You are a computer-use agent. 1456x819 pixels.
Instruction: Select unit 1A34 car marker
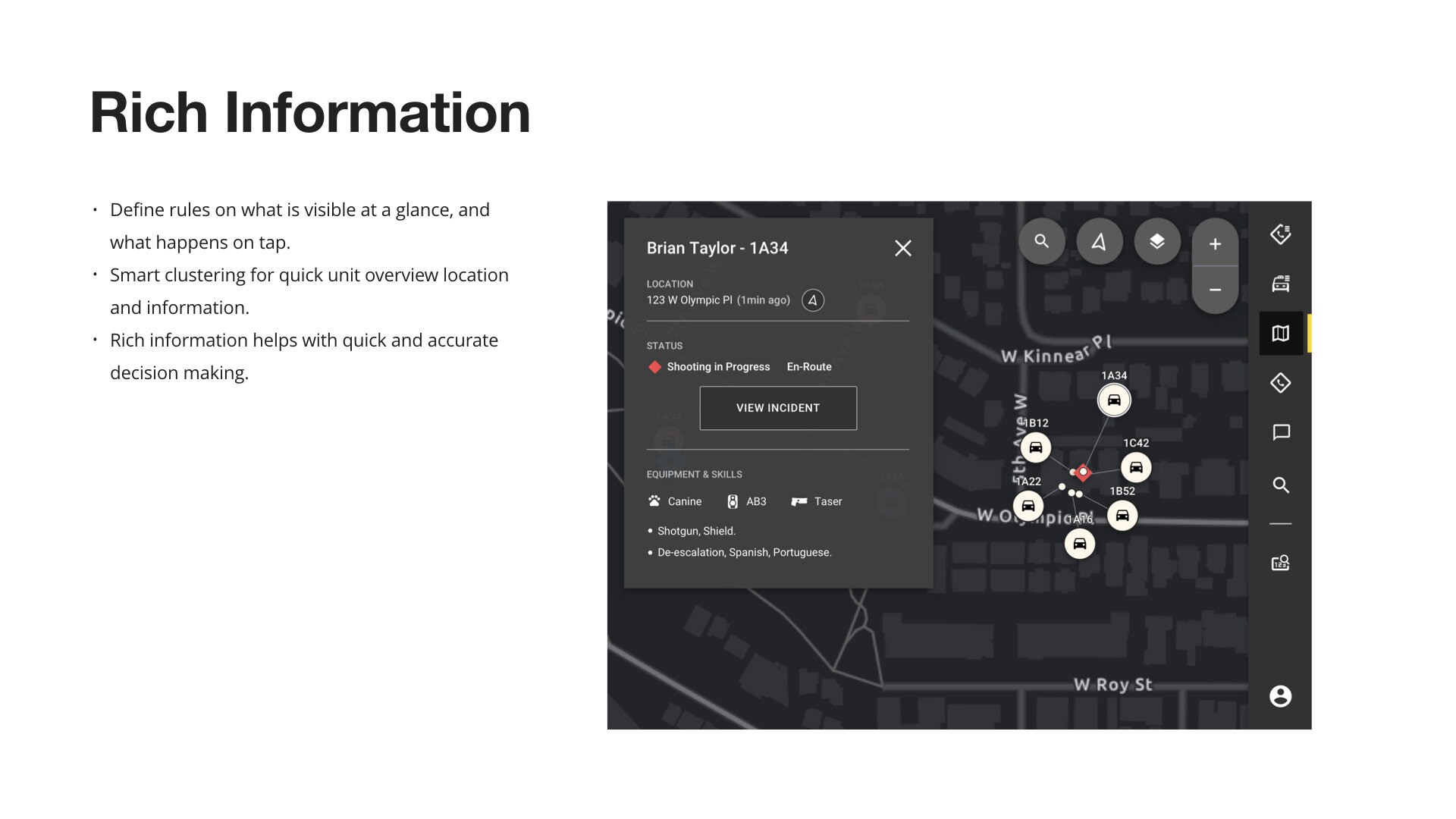tap(1114, 400)
